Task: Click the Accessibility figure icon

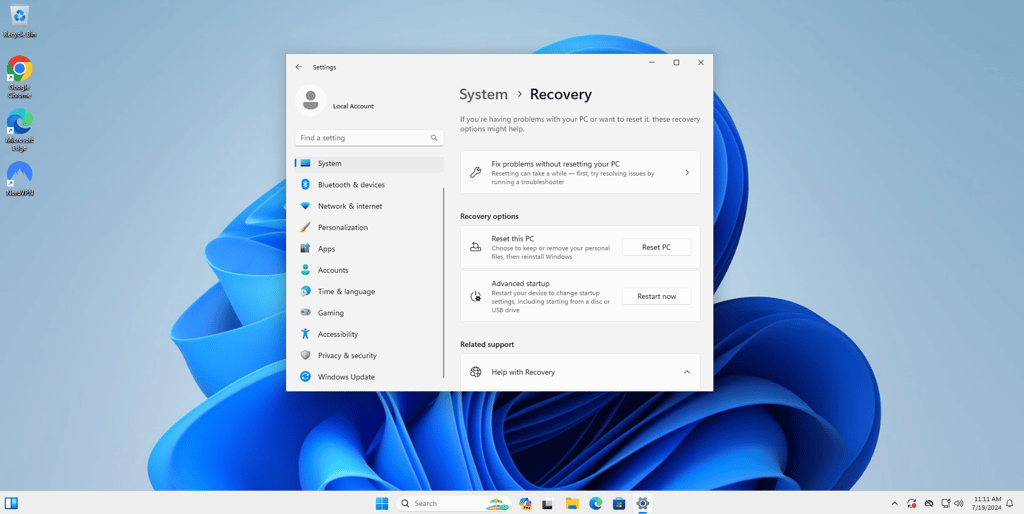Action: coord(305,334)
